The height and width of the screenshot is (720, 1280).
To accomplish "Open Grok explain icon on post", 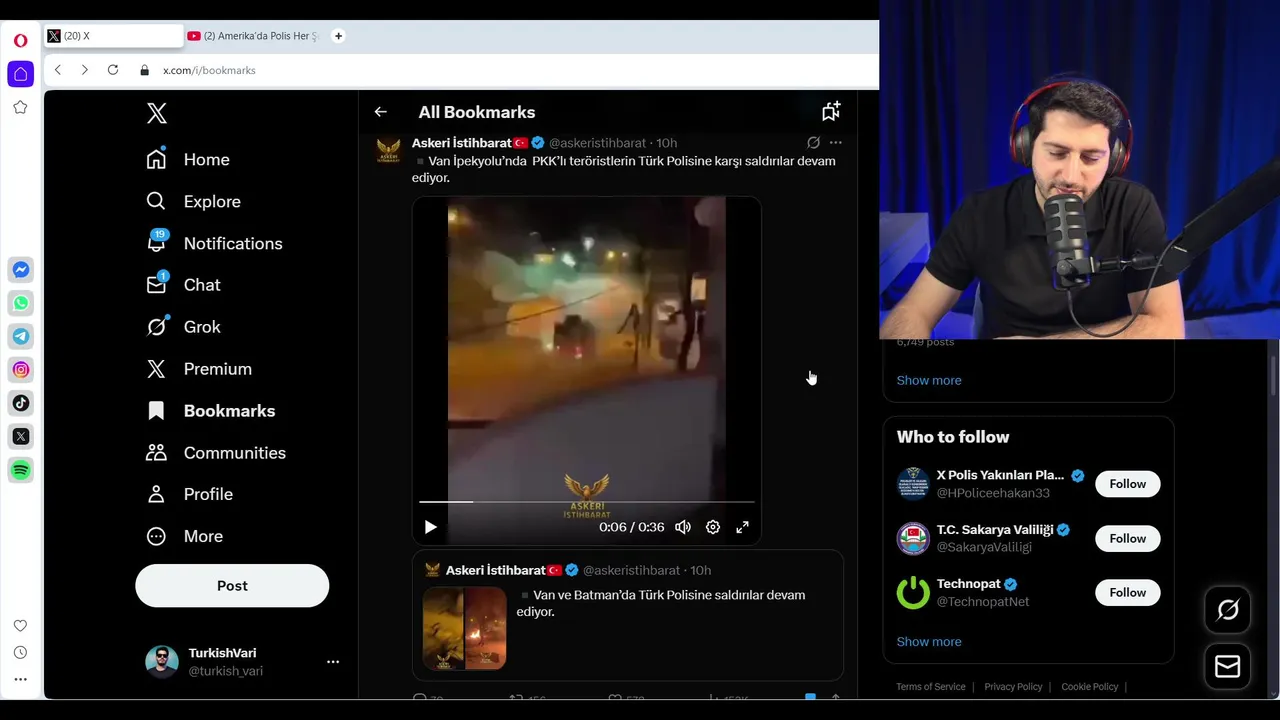I will 813,143.
